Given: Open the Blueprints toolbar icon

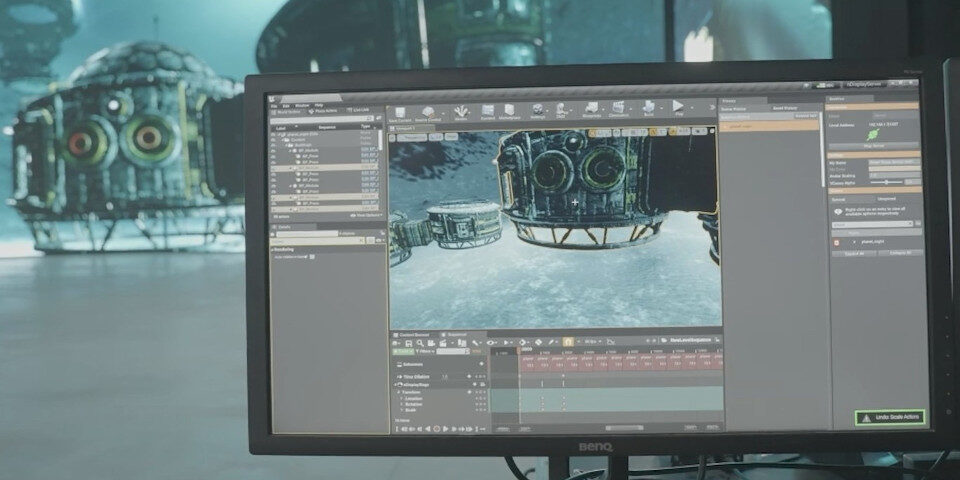Looking at the screenshot, I should [x=591, y=111].
